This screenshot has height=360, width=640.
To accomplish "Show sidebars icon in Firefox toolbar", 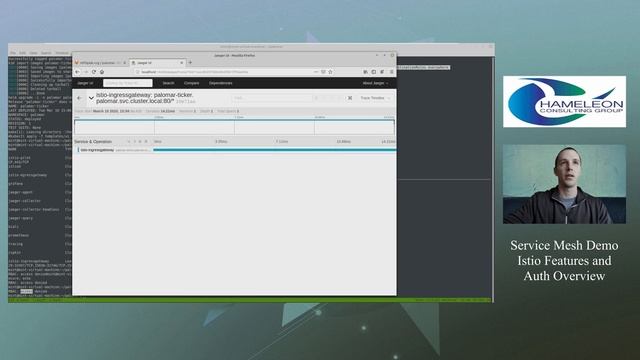I will point(373,72).
